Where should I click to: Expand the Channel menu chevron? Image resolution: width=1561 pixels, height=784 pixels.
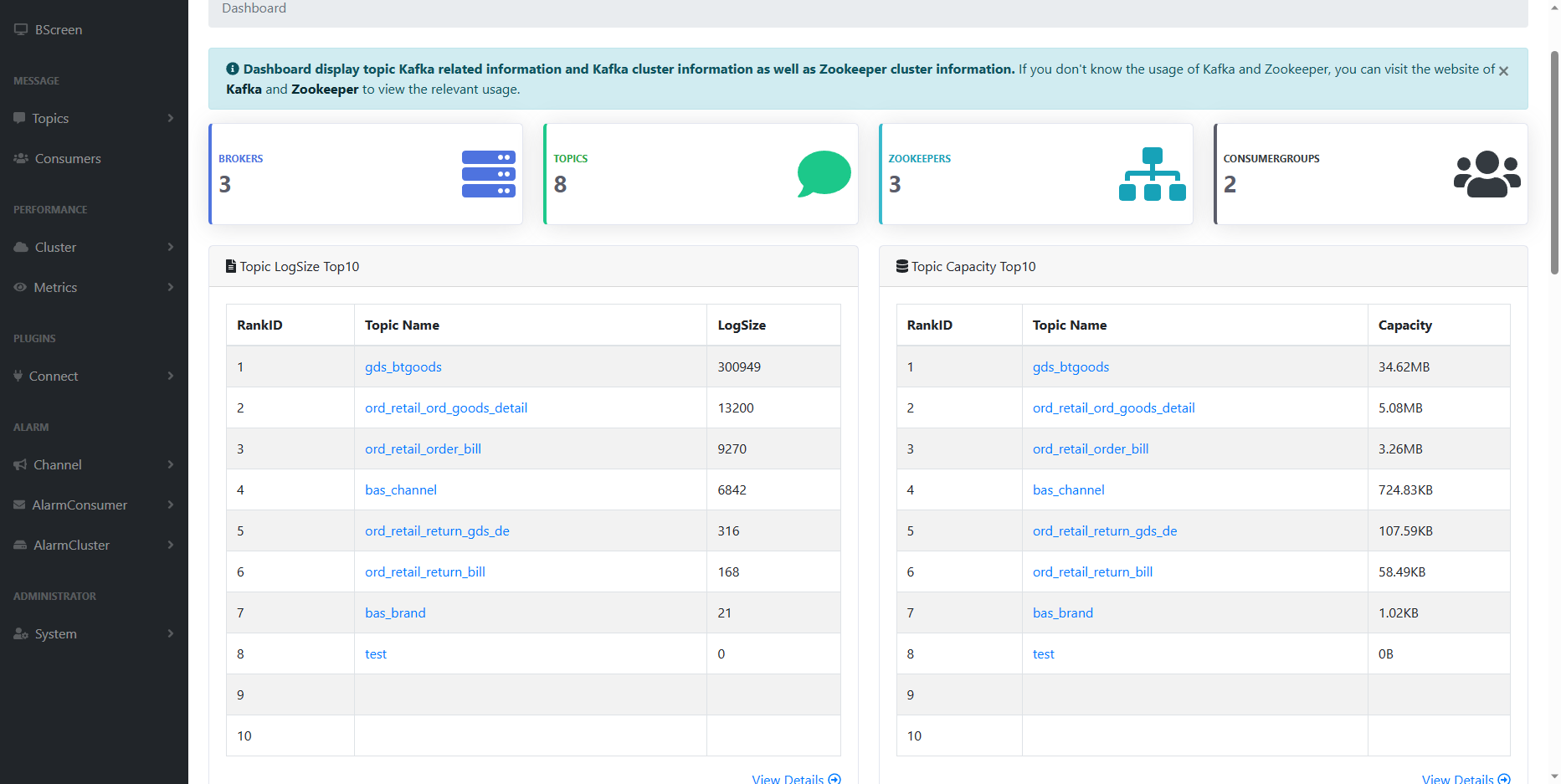coord(171,464)
